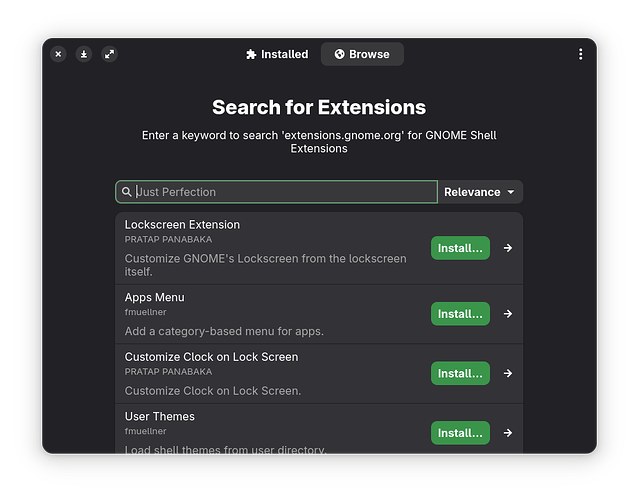638x500 pixels.
Task: Select the User Themes row title
Action: pyautogui.click(x=159, y=416)
